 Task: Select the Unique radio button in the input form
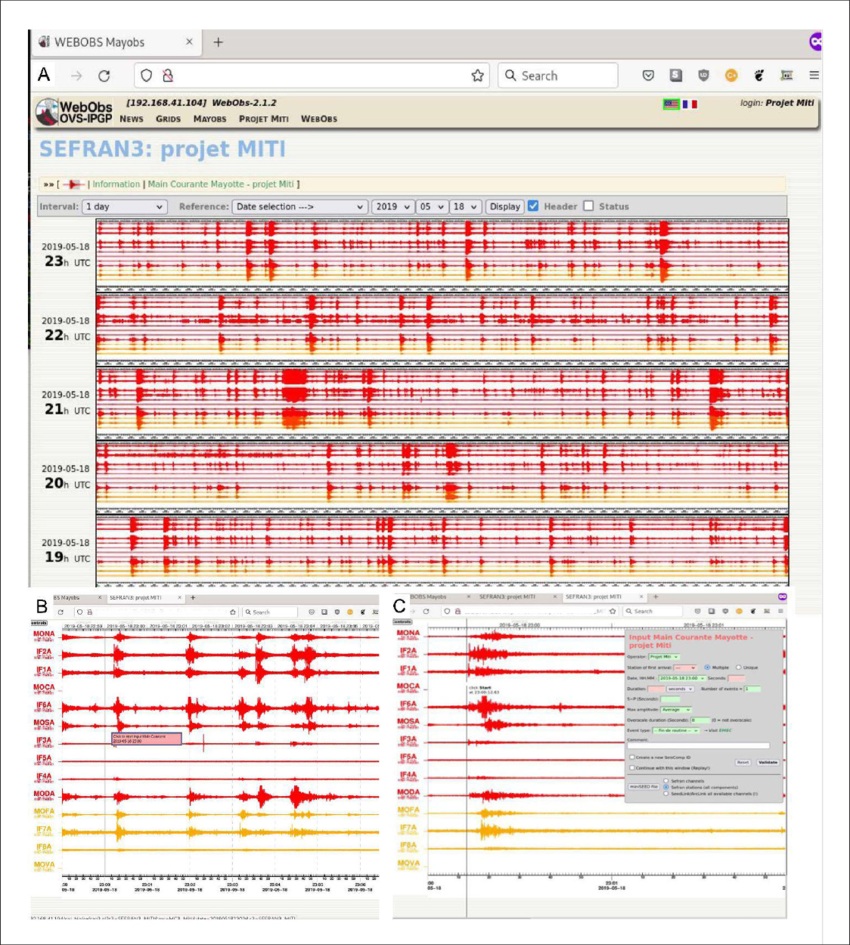tap(740, 667)
